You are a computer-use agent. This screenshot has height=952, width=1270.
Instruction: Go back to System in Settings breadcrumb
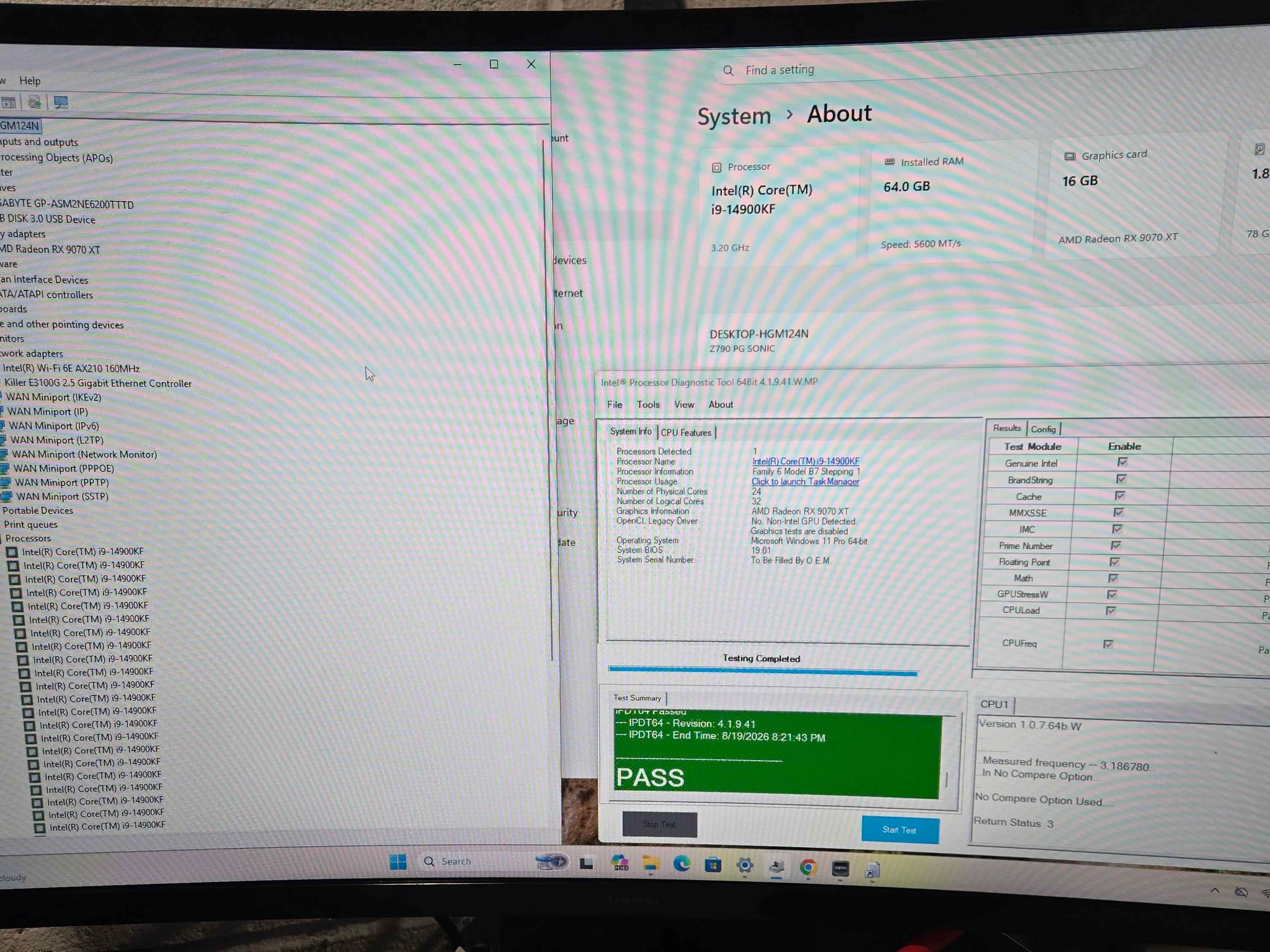[x=734, y=117]
